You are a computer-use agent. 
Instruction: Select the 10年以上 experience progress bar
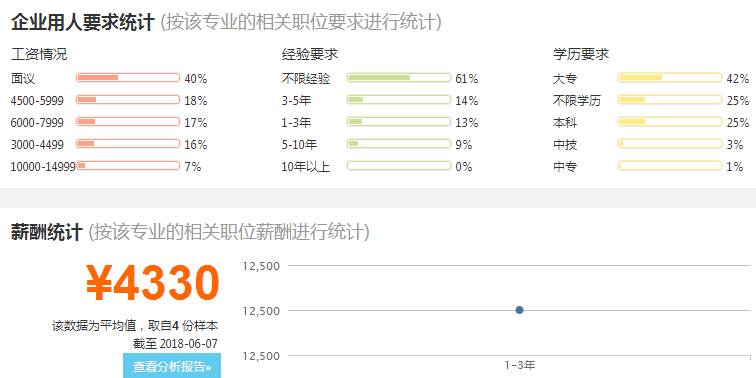[x=399, y=166]
